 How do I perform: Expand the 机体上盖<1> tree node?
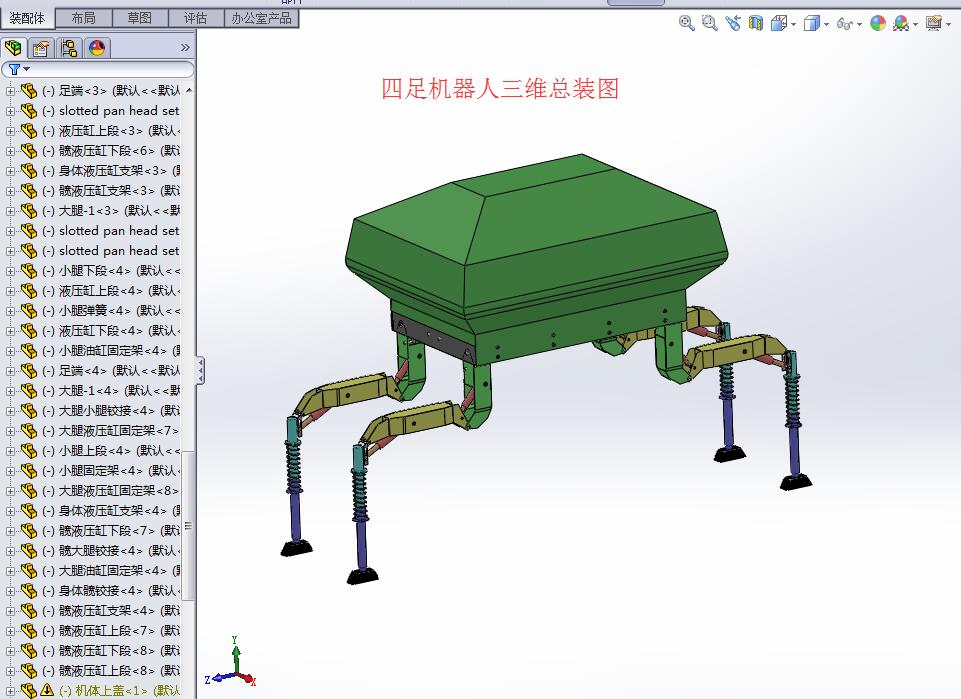[x=10, y=690]
